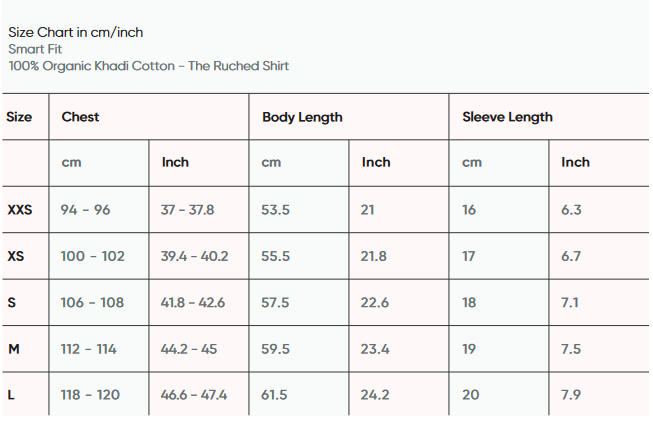The image size is (653, 427).
Task: Select the XXS size row label
Action: (x=20, y=210)
